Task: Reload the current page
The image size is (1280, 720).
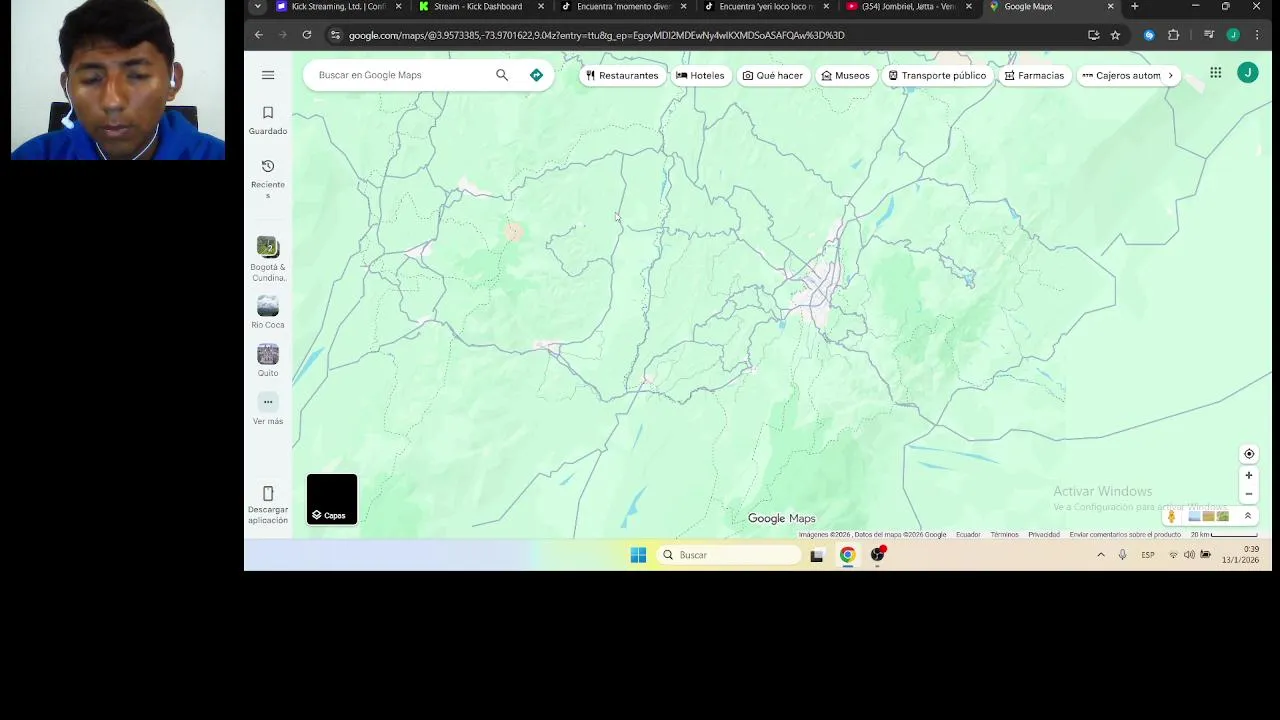Action: (307, 35)
